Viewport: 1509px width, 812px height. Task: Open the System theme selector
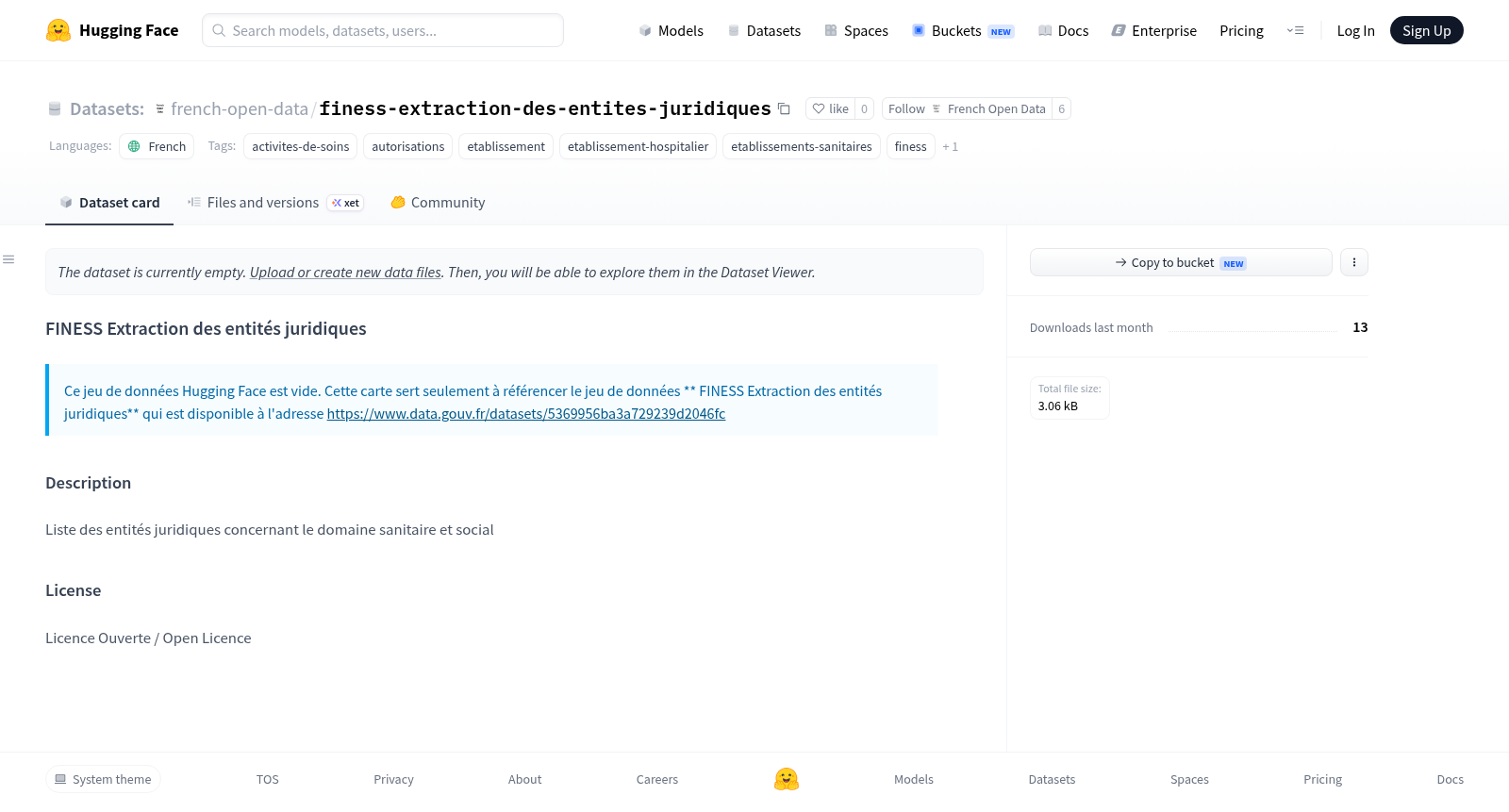(103, 779)
